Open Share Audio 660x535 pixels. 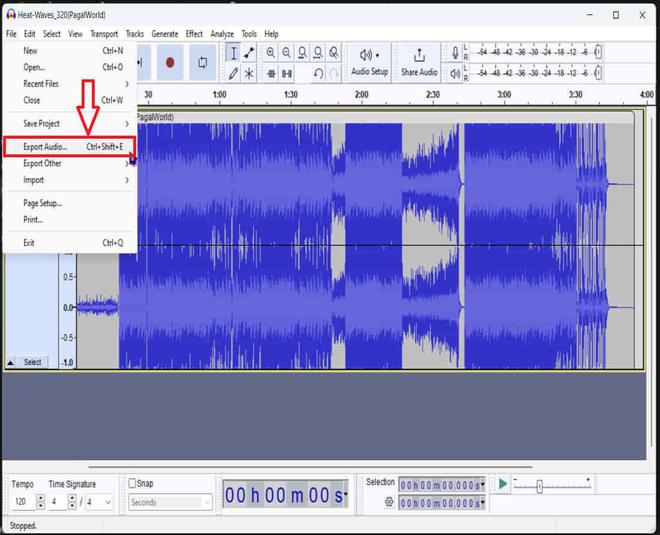(x=419, y=62)
